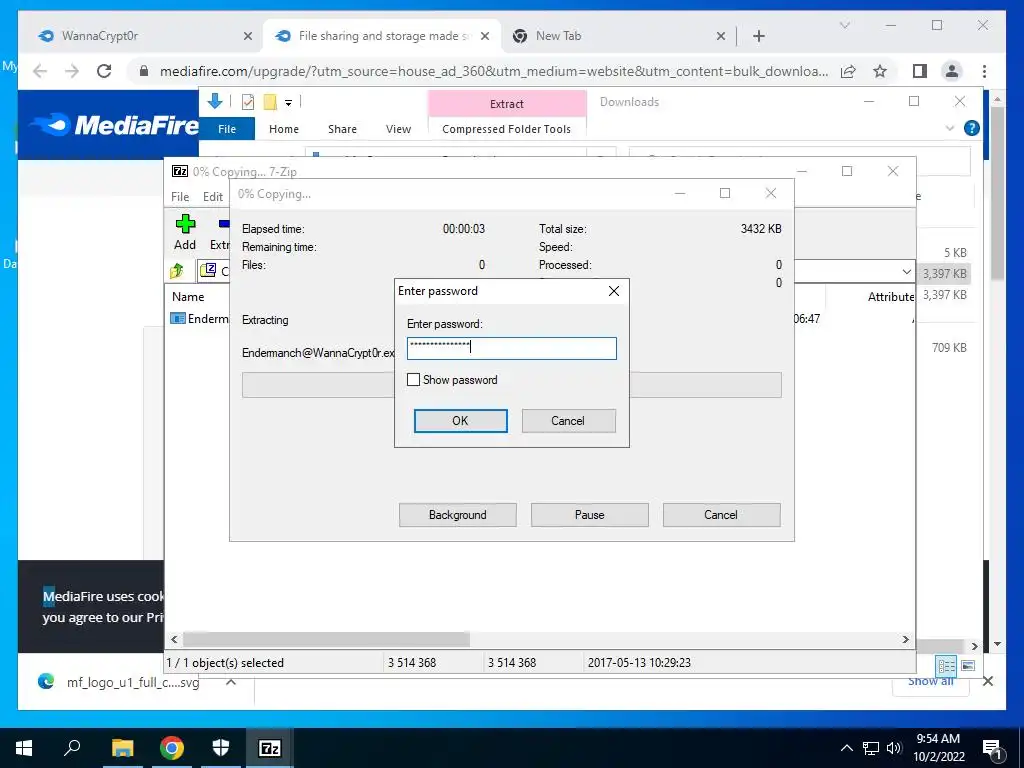Click the password input field
The image size is (1024, 768).
coord(511,348)
